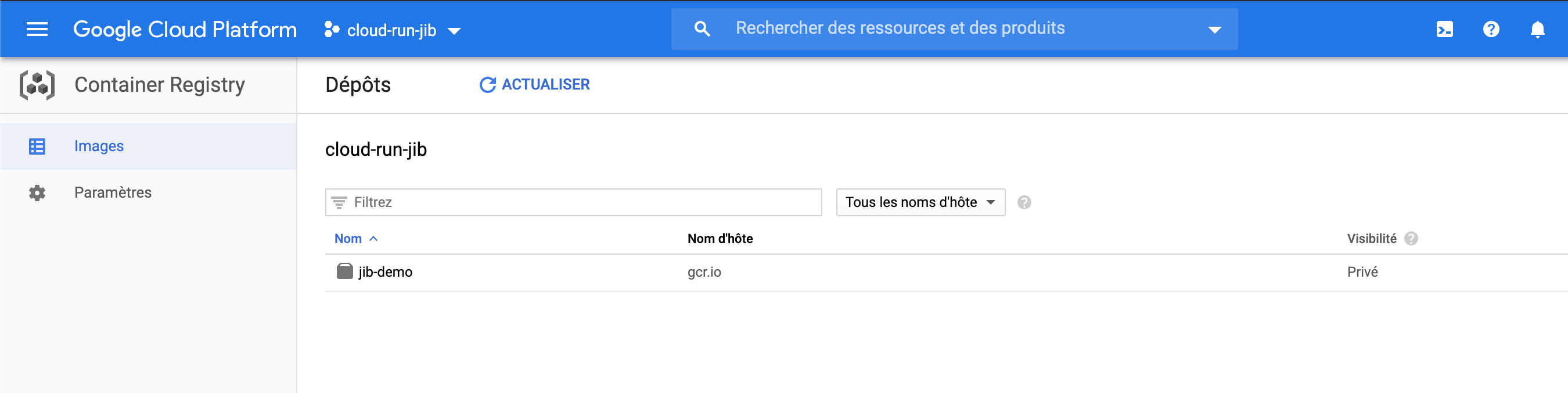Focus the resources and products search field
Viewport: 1568px width, 393px height.
(x=954, y=28)
